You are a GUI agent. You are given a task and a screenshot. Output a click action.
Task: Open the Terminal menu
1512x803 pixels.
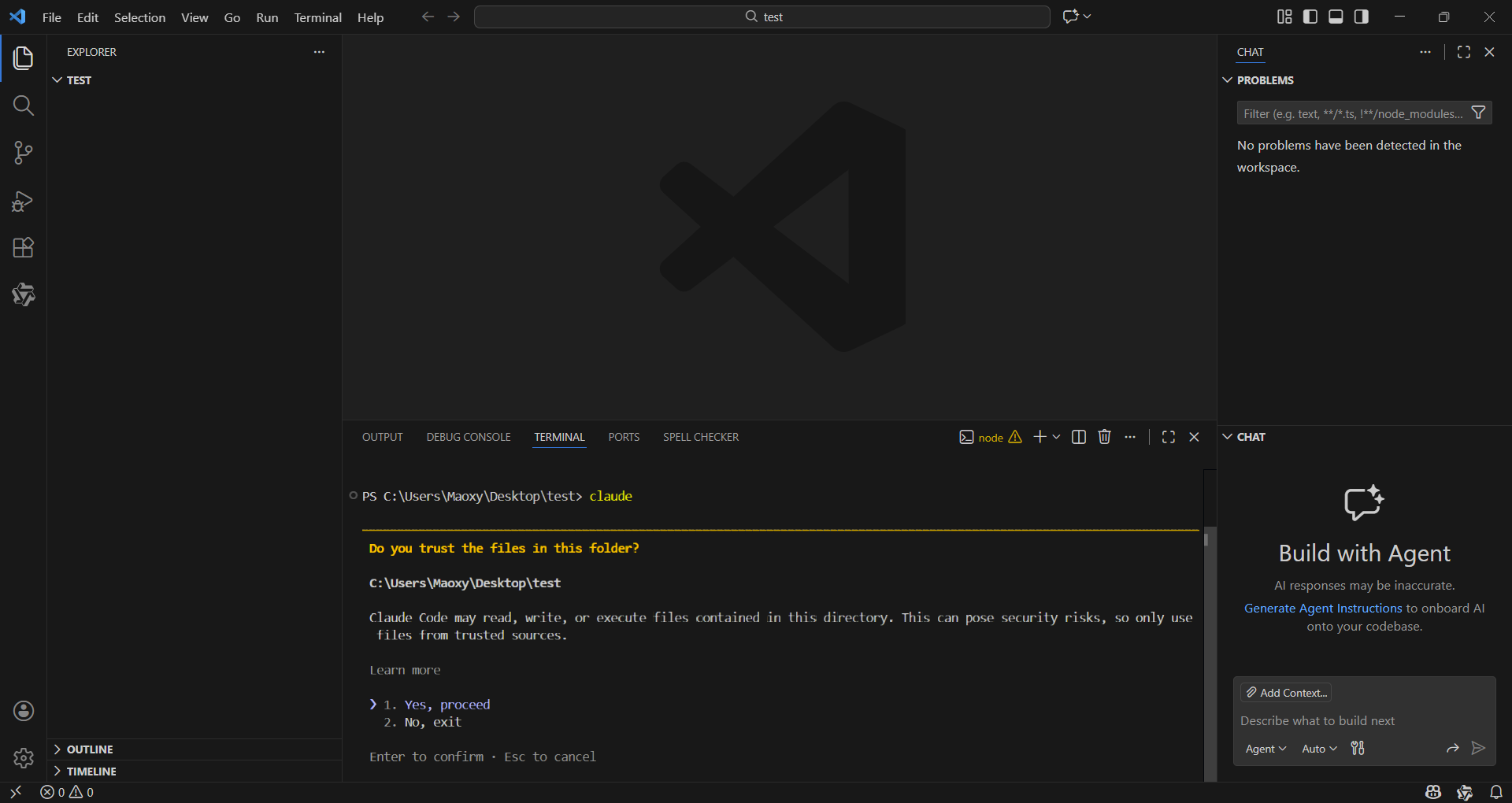[318, 17]
